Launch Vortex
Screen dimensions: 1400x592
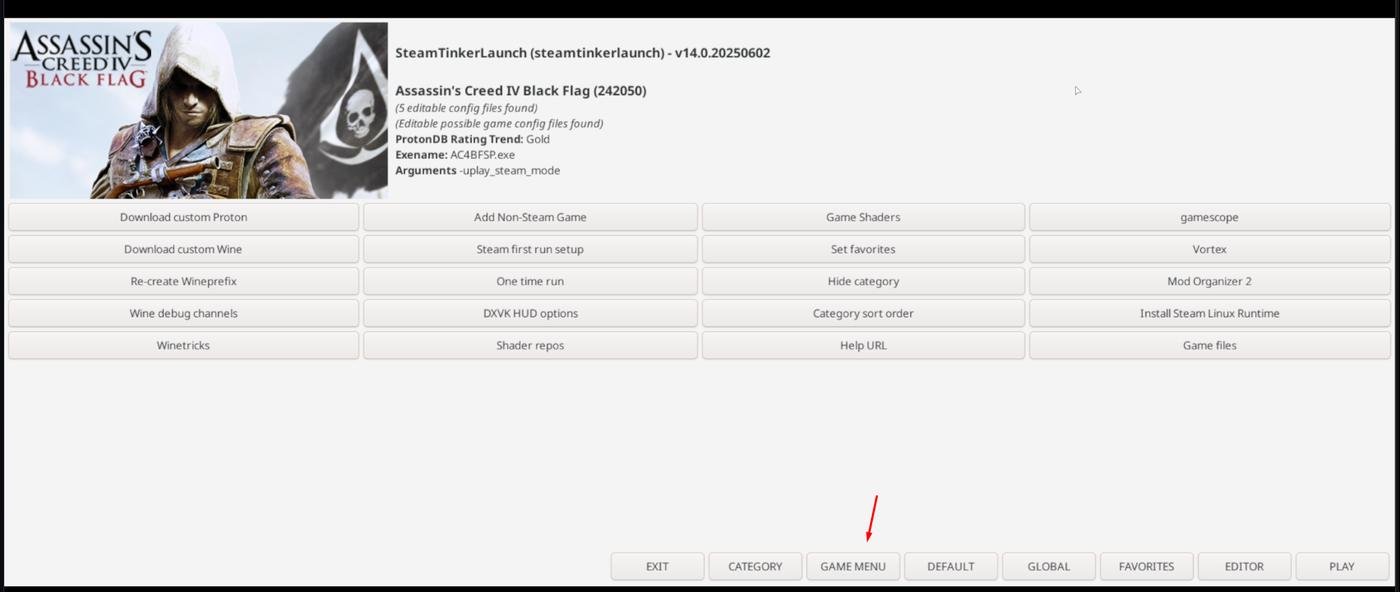pos(1209,249)
